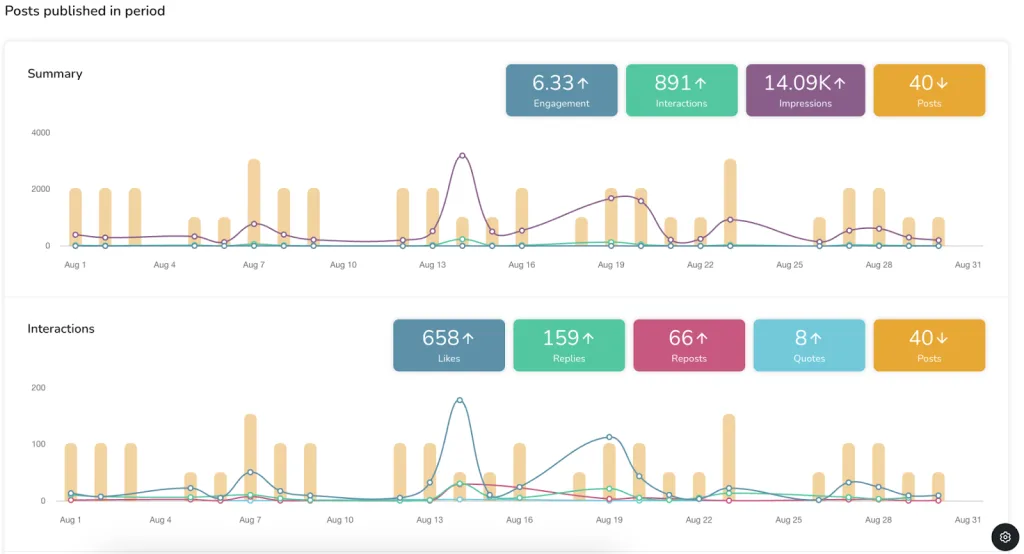Image resolution: width=1024 pixels, height=554 pixels.
Task: Click the impressions peak point near Aug 14
Action: (462, 155)
